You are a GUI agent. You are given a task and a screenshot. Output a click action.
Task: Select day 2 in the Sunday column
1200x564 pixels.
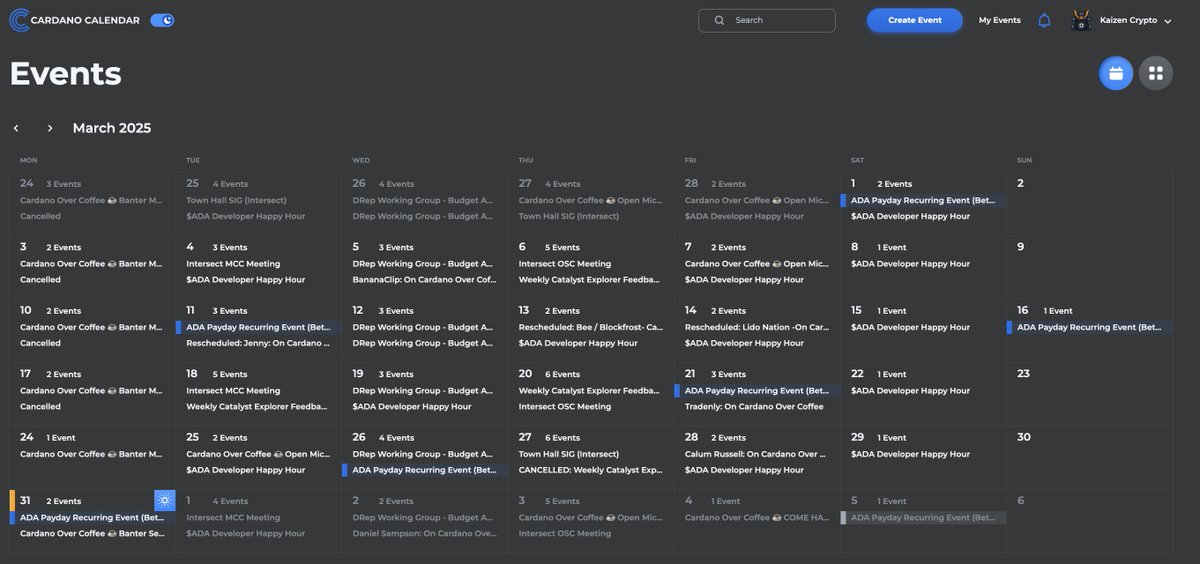click(1021, 184)
